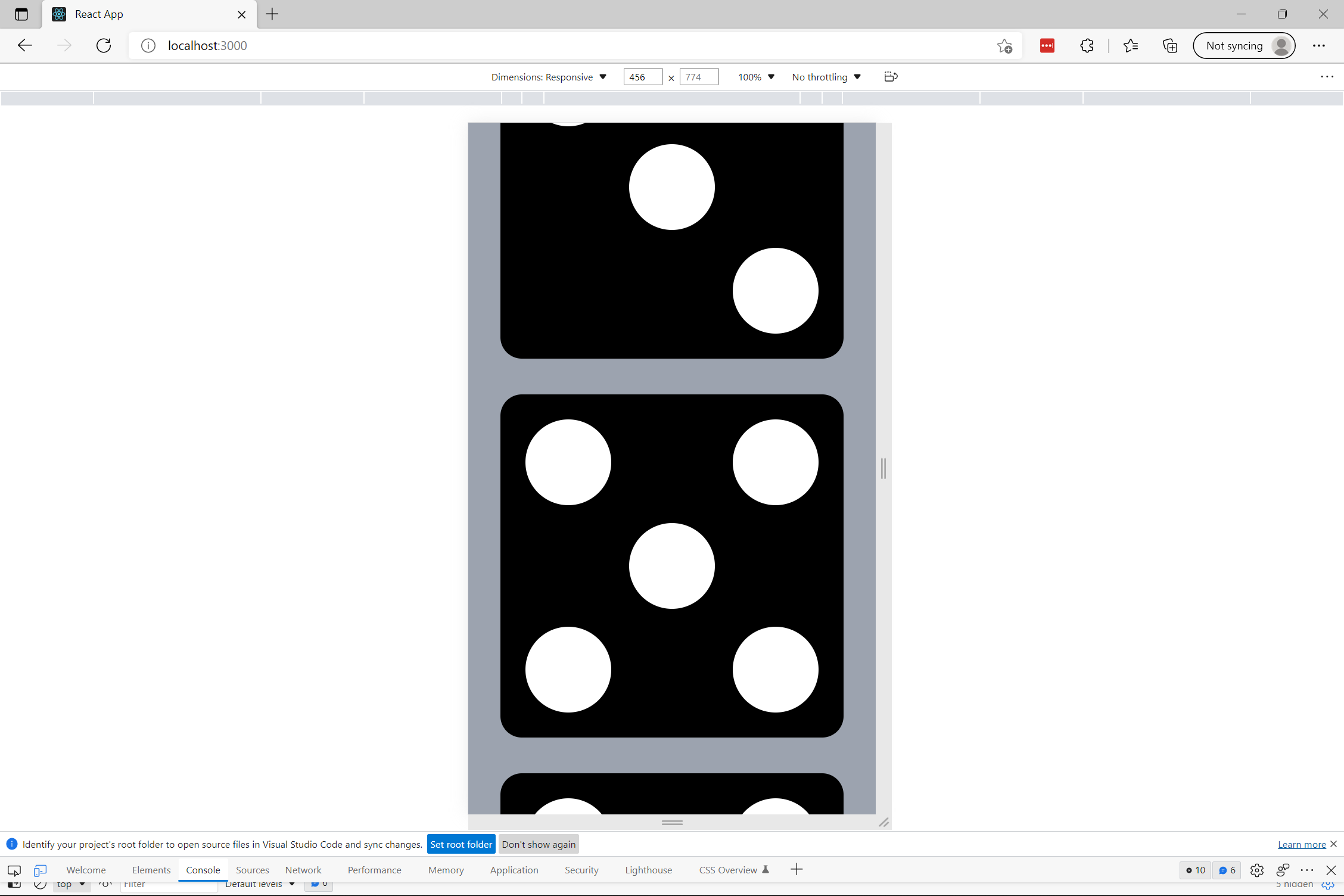1344x896 pixels.
Task: Click the viewport width field 456
Action: (x=643, y=77)
